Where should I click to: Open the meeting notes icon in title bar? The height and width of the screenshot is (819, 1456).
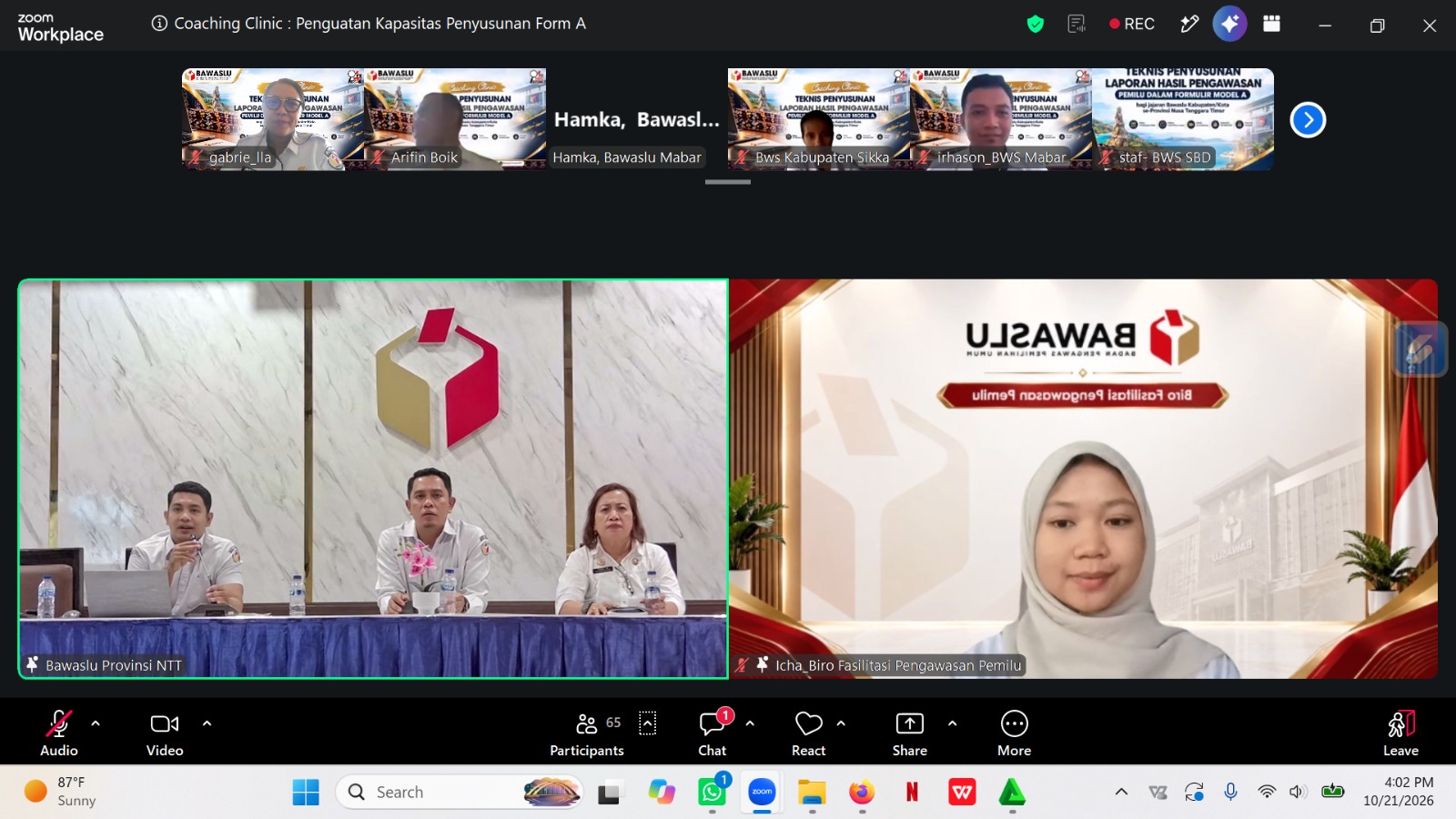1077,25
